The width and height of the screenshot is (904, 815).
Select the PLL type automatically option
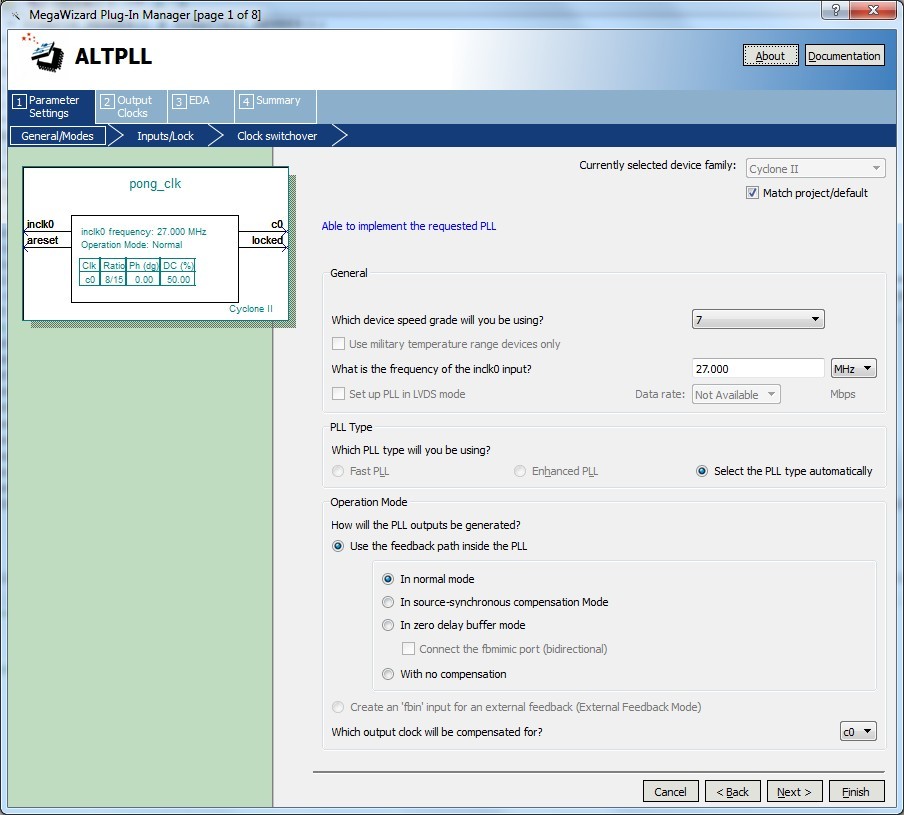[x=702, y=471]
